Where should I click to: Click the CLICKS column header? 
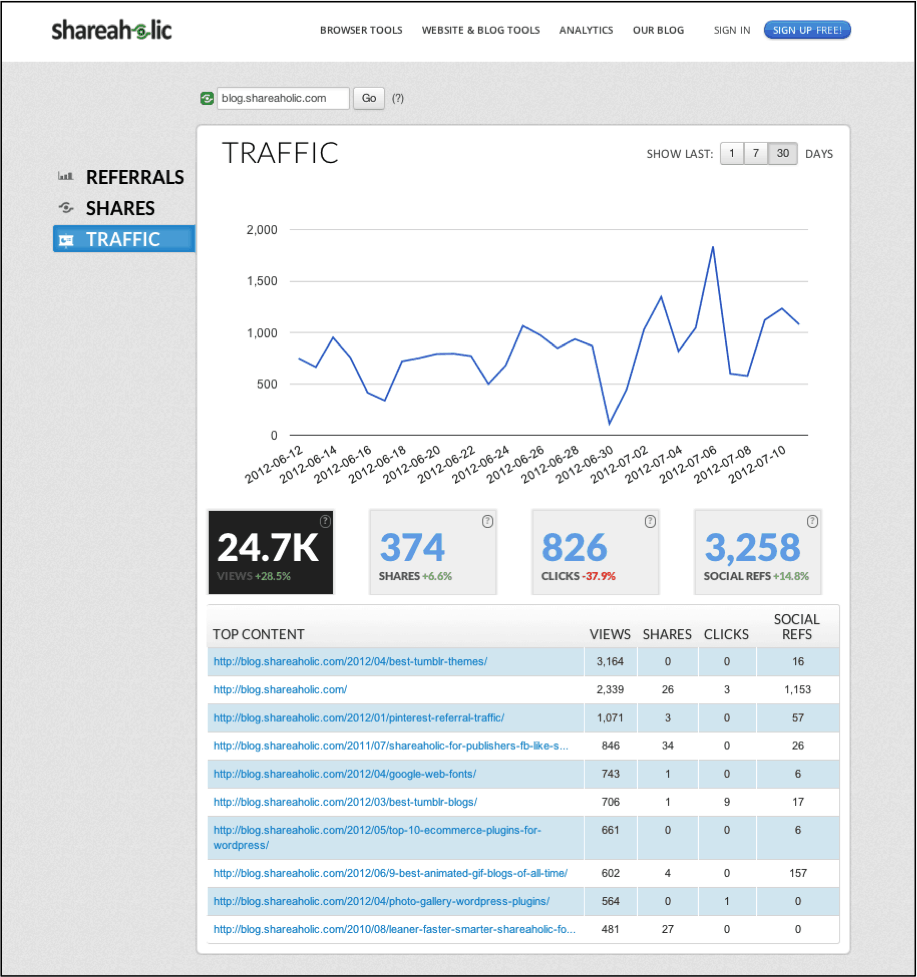(x=726, y=634)
